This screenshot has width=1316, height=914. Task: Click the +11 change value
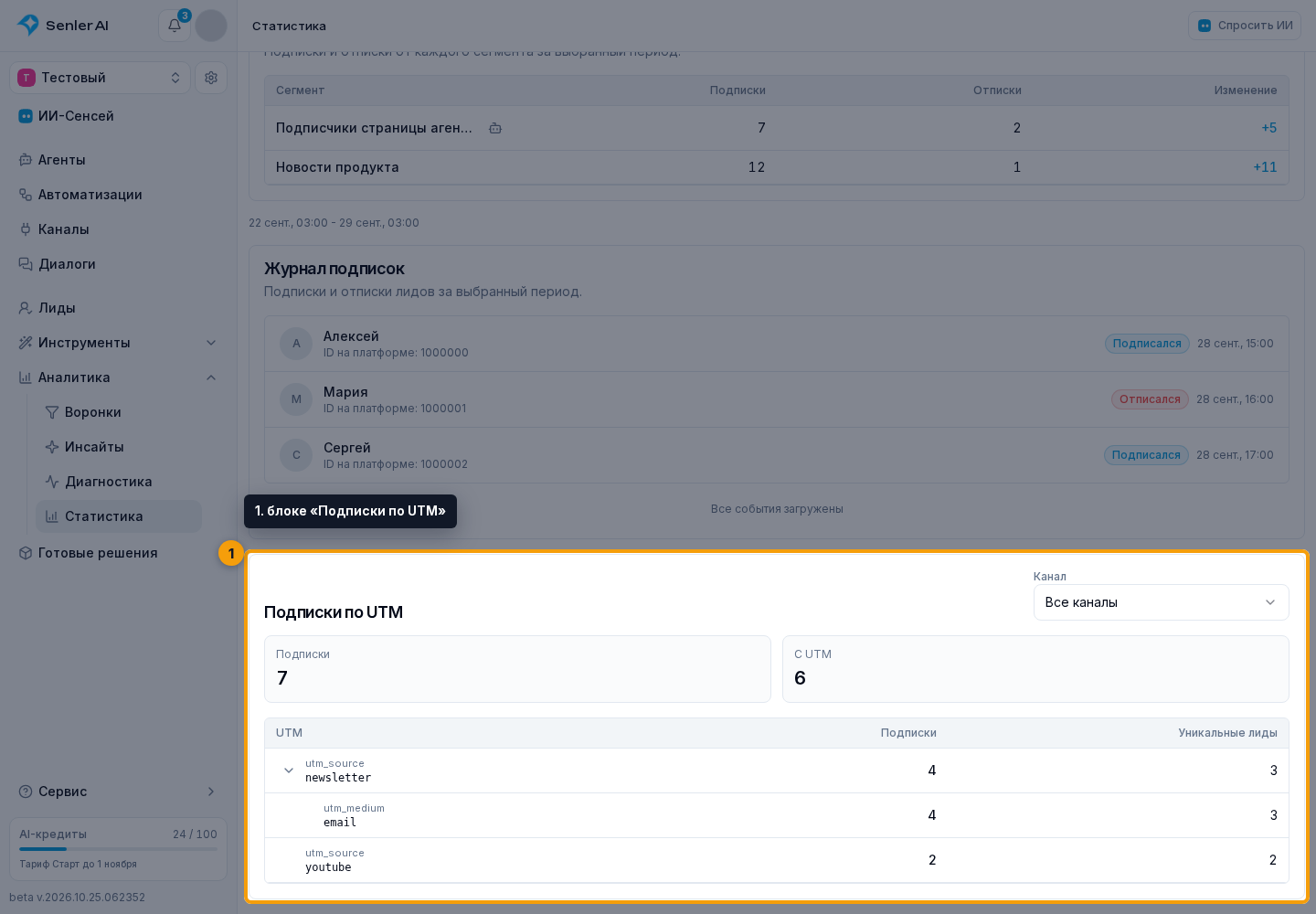(x=1265, y=167)
